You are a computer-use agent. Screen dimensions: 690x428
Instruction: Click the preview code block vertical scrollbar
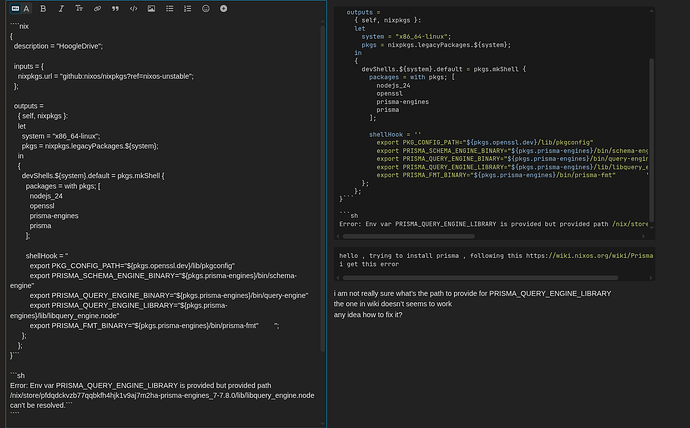(651, 140)
